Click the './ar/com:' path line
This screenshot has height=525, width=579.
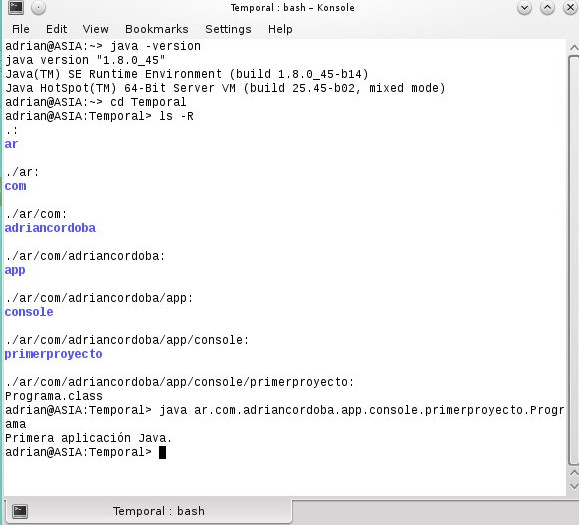[x=36, y=214]
